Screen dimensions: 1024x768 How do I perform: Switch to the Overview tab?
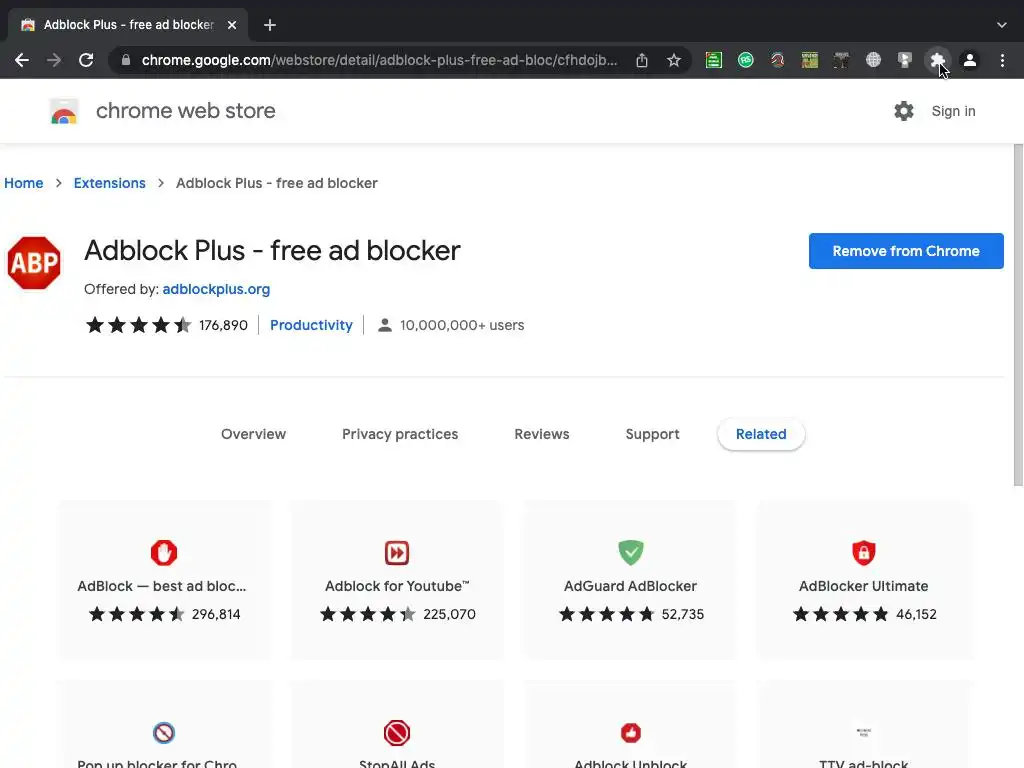253,434
